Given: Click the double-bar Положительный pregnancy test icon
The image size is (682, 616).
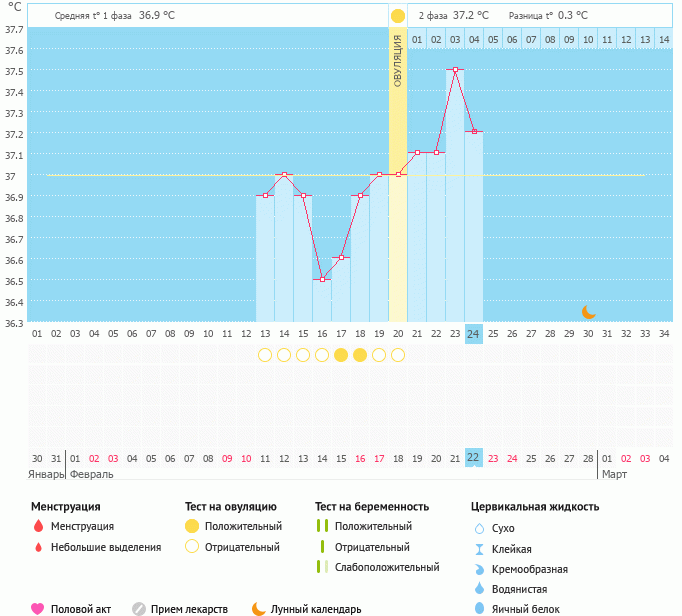Looking at the screenshot, I should [x=322, y=526].
